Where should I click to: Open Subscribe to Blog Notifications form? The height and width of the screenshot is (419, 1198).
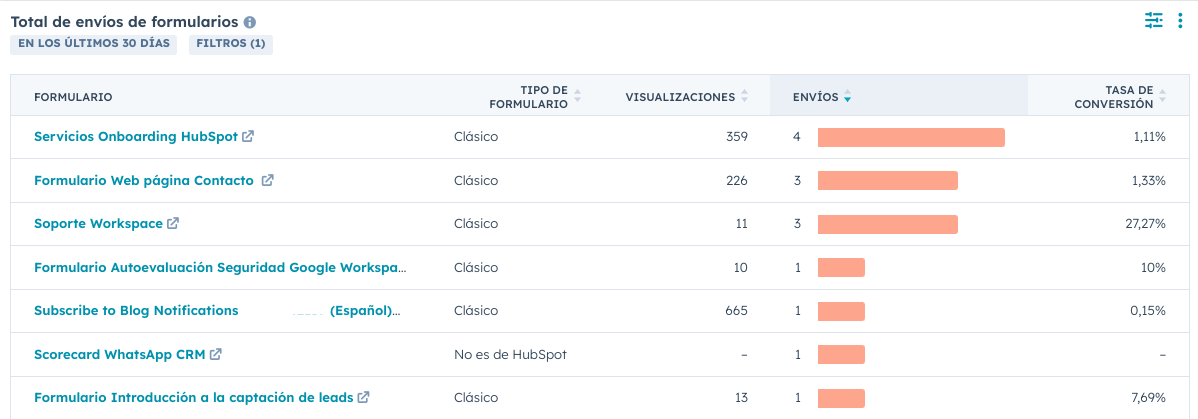(x=136, y=311)
